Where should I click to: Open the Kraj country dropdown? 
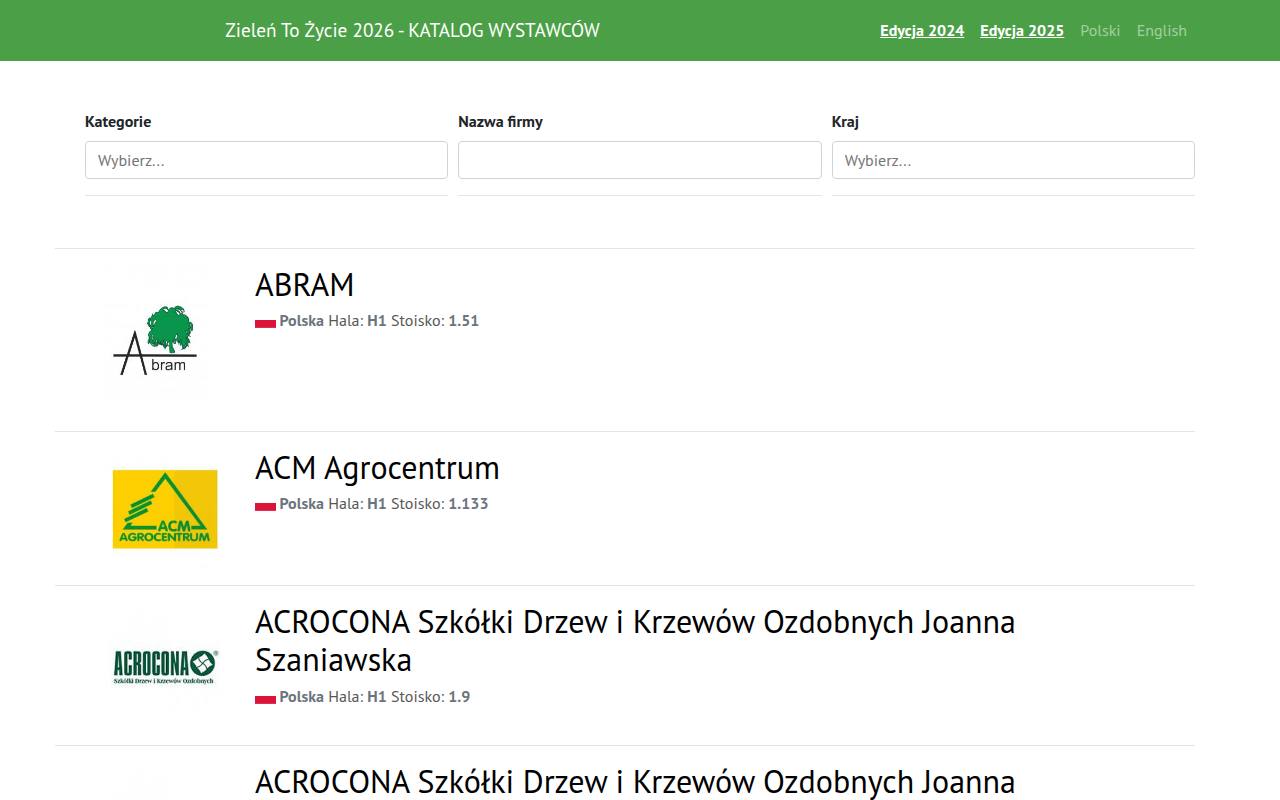tap(1013, 160)
